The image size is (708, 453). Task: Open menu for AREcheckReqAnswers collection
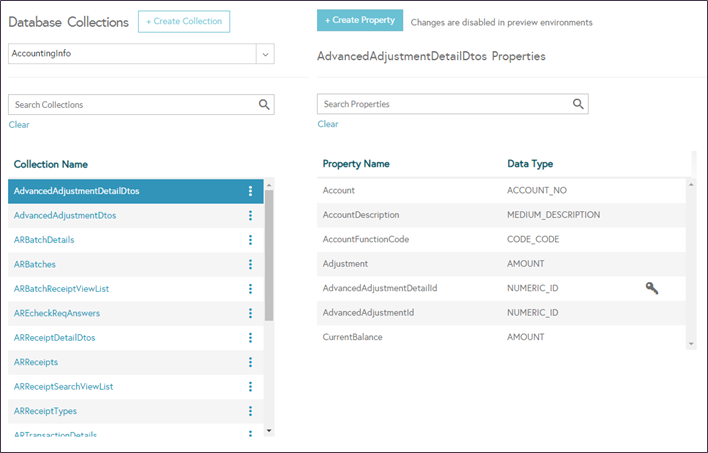[x=250, y=313]
